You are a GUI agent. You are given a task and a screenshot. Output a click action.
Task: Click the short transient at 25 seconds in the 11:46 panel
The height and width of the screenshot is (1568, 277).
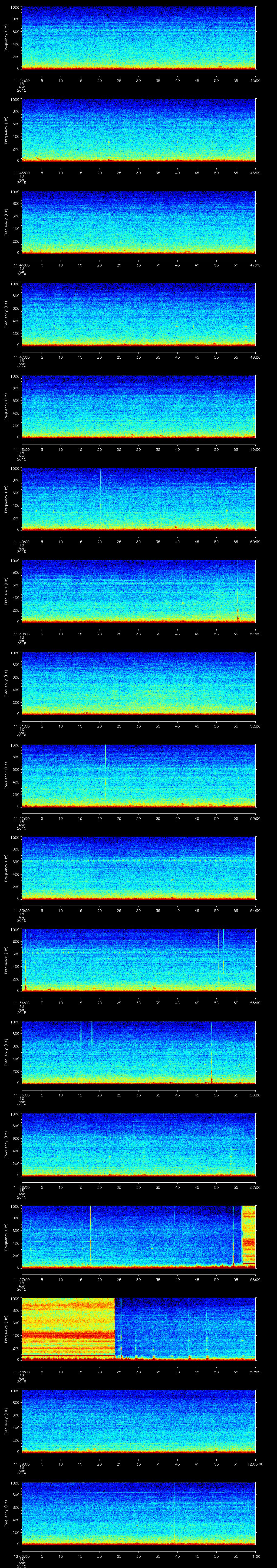(121, 195)
